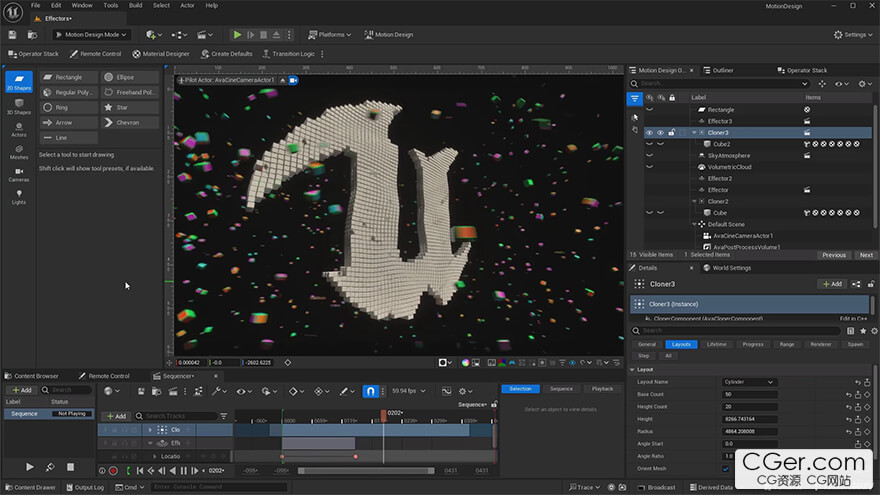Collapse the Default Scene tree item

(694, 224)
